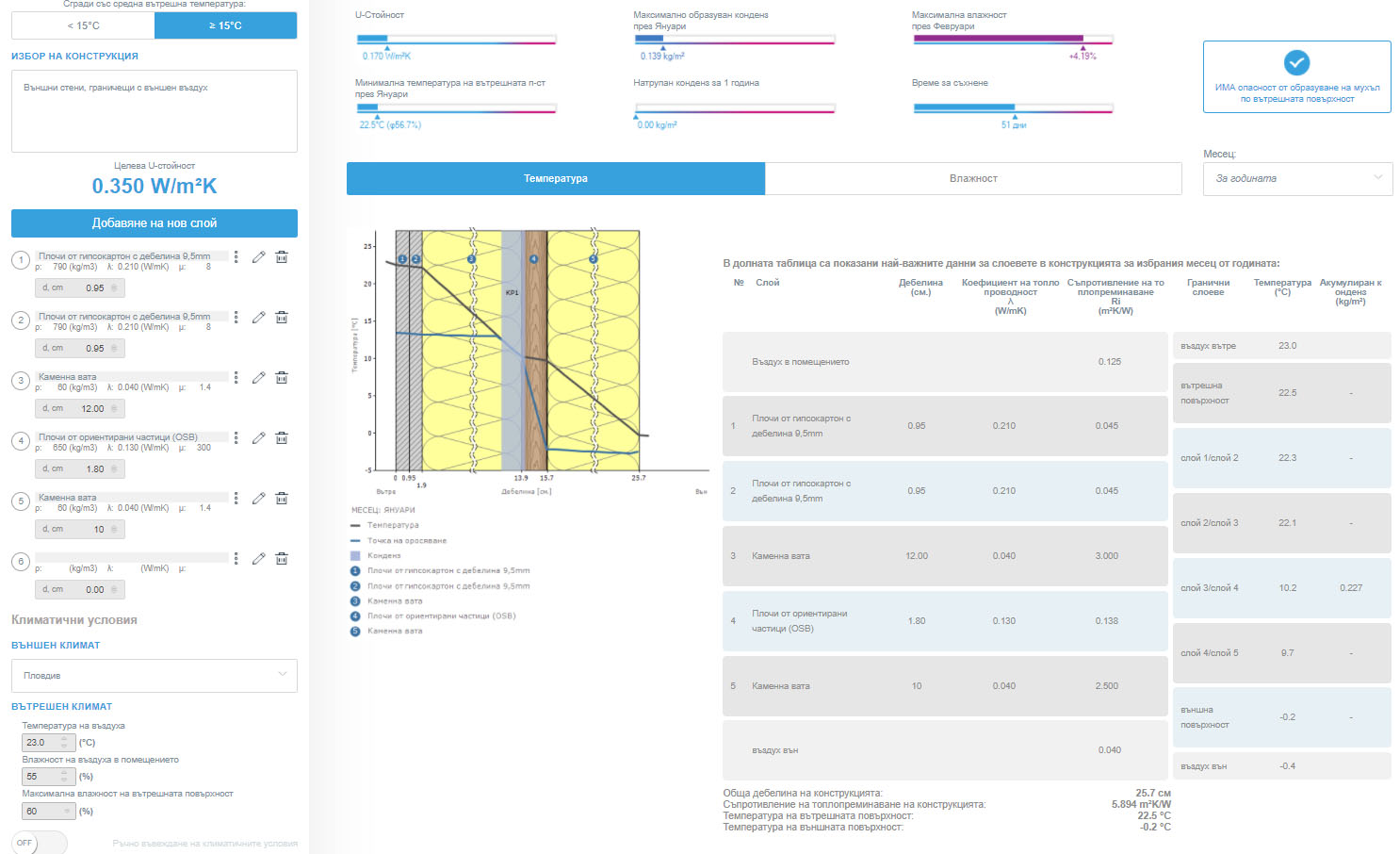
Task: Delete the OSB layer 4 with trash icon
Action: (x=281, y=438)
